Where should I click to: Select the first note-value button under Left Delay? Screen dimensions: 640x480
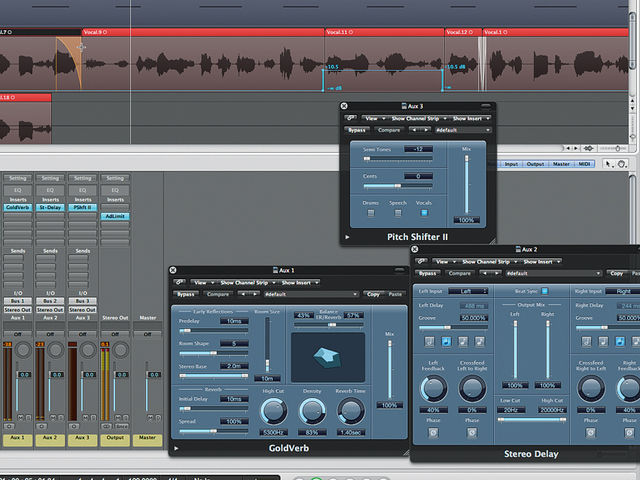(429, 342)
